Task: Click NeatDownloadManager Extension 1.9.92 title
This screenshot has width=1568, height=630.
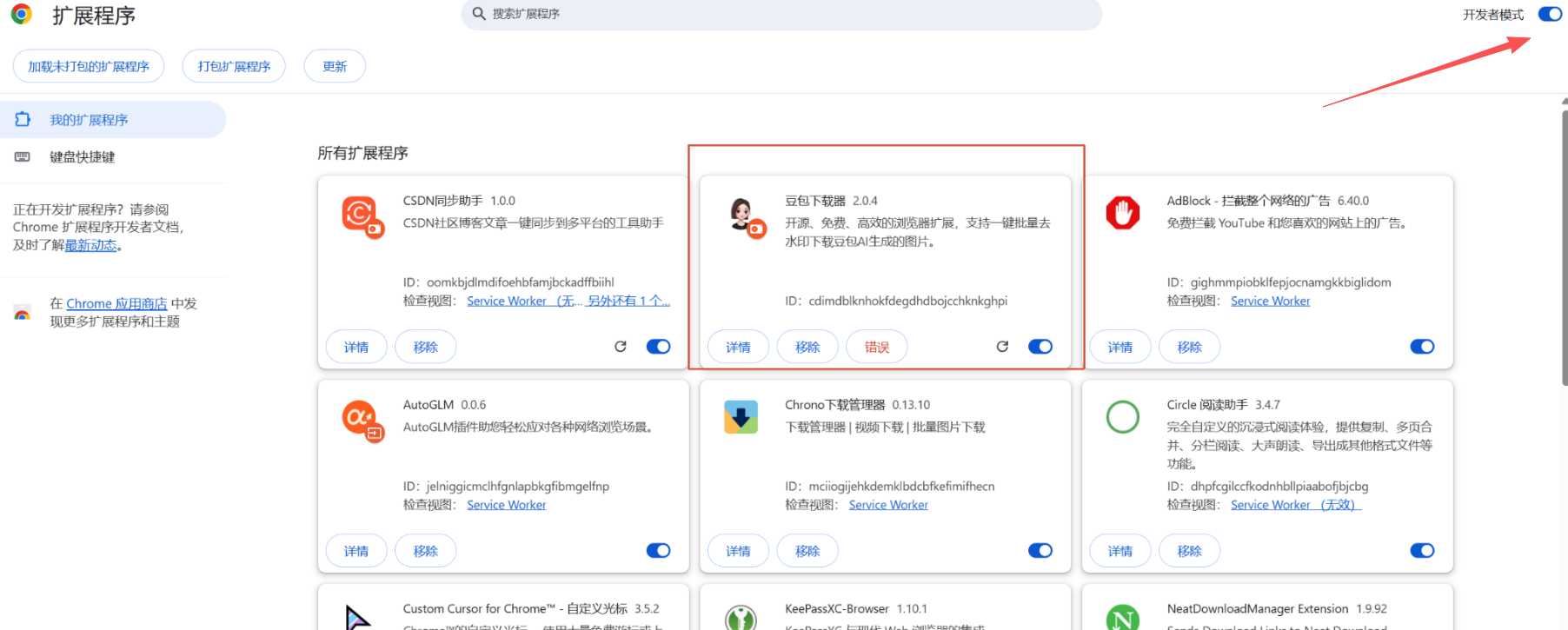Action: 1277,609
